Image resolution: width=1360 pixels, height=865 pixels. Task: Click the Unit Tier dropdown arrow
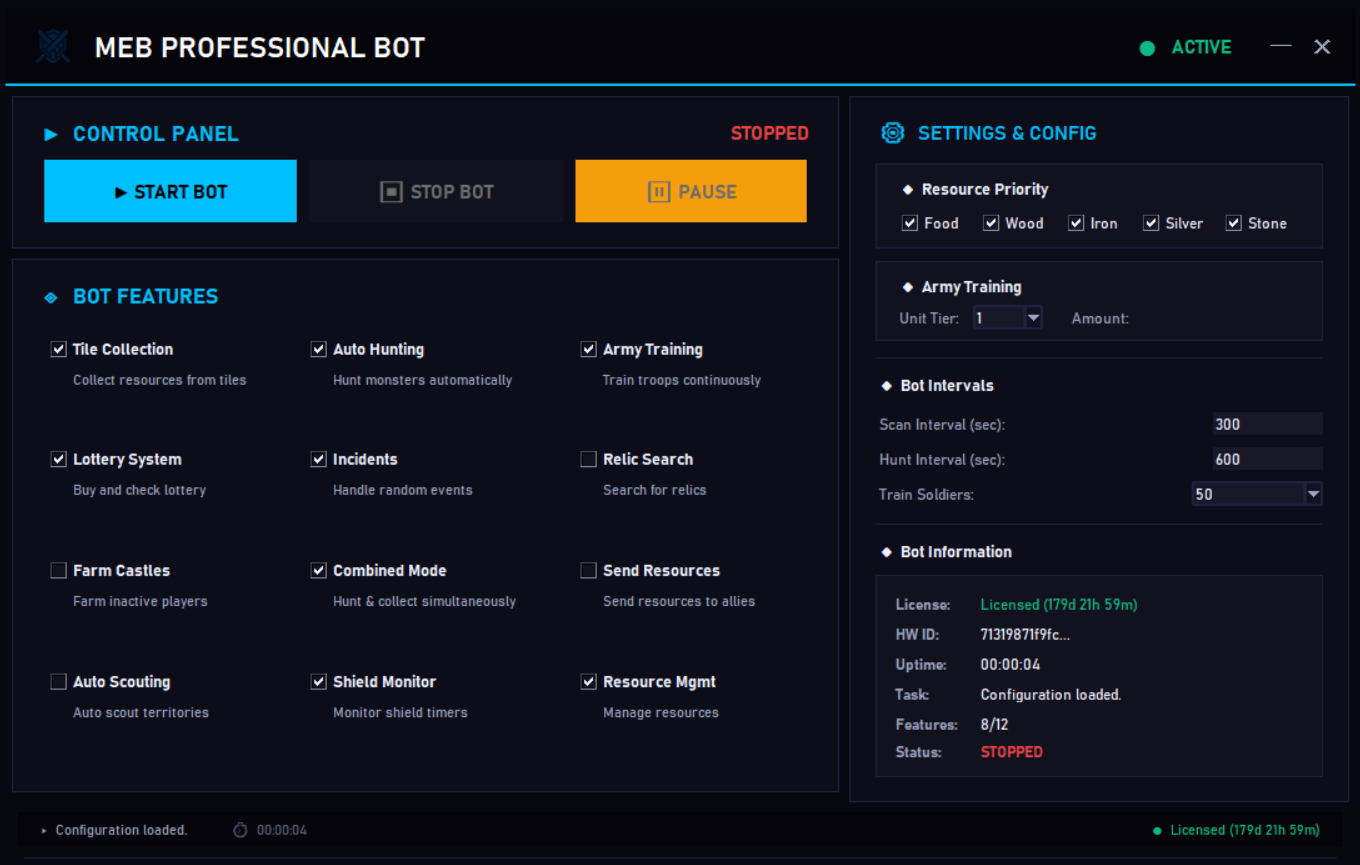(x=1032, y=317)
